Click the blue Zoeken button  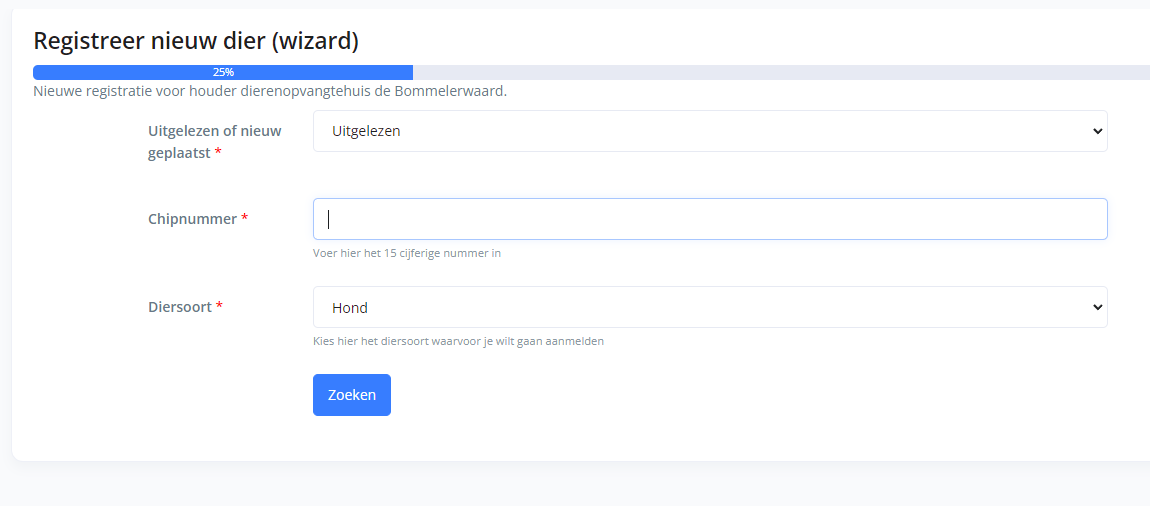coord(352,395)
